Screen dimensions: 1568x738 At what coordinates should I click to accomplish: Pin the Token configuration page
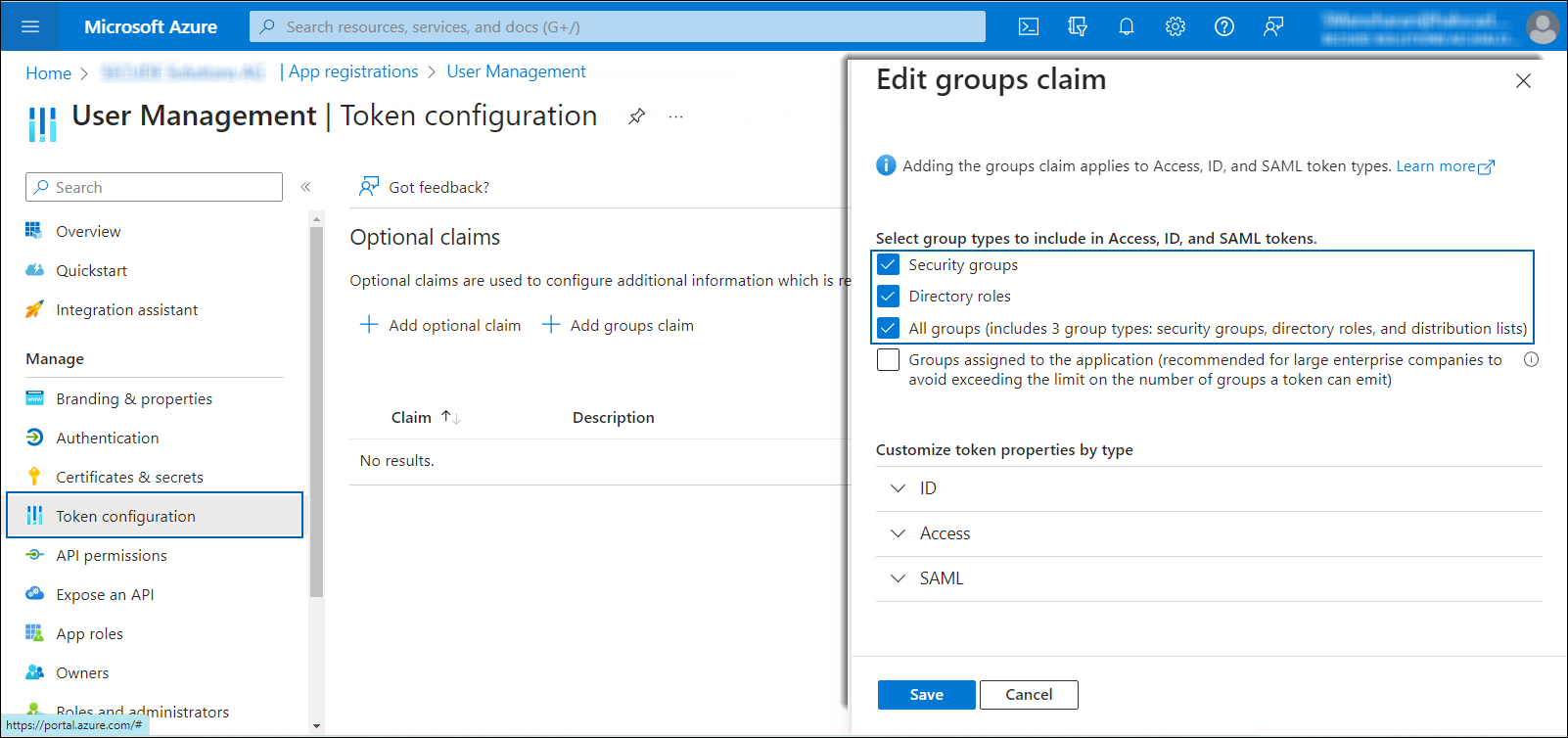coord(637,116)
